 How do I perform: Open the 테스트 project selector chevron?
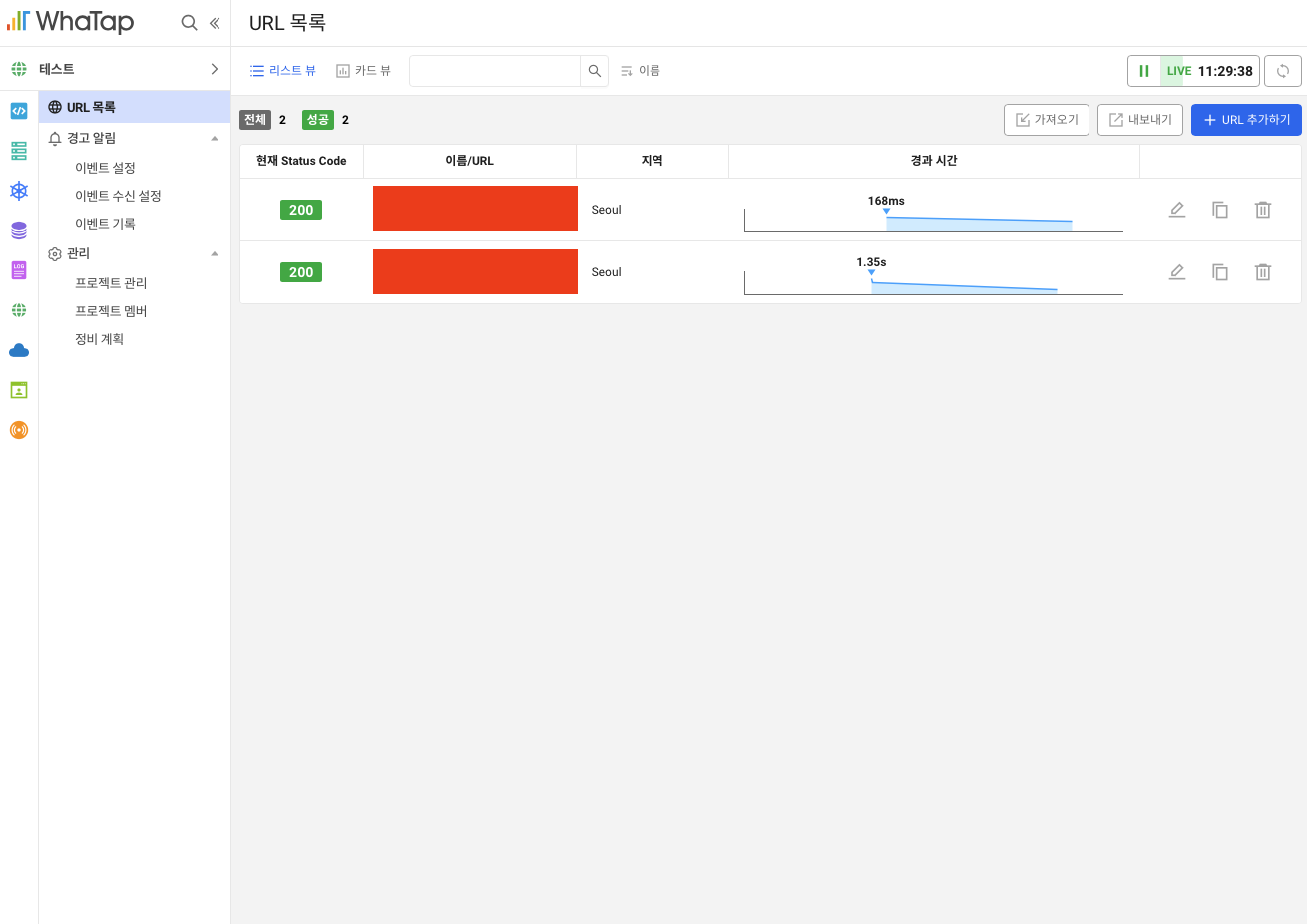[214, 69]
